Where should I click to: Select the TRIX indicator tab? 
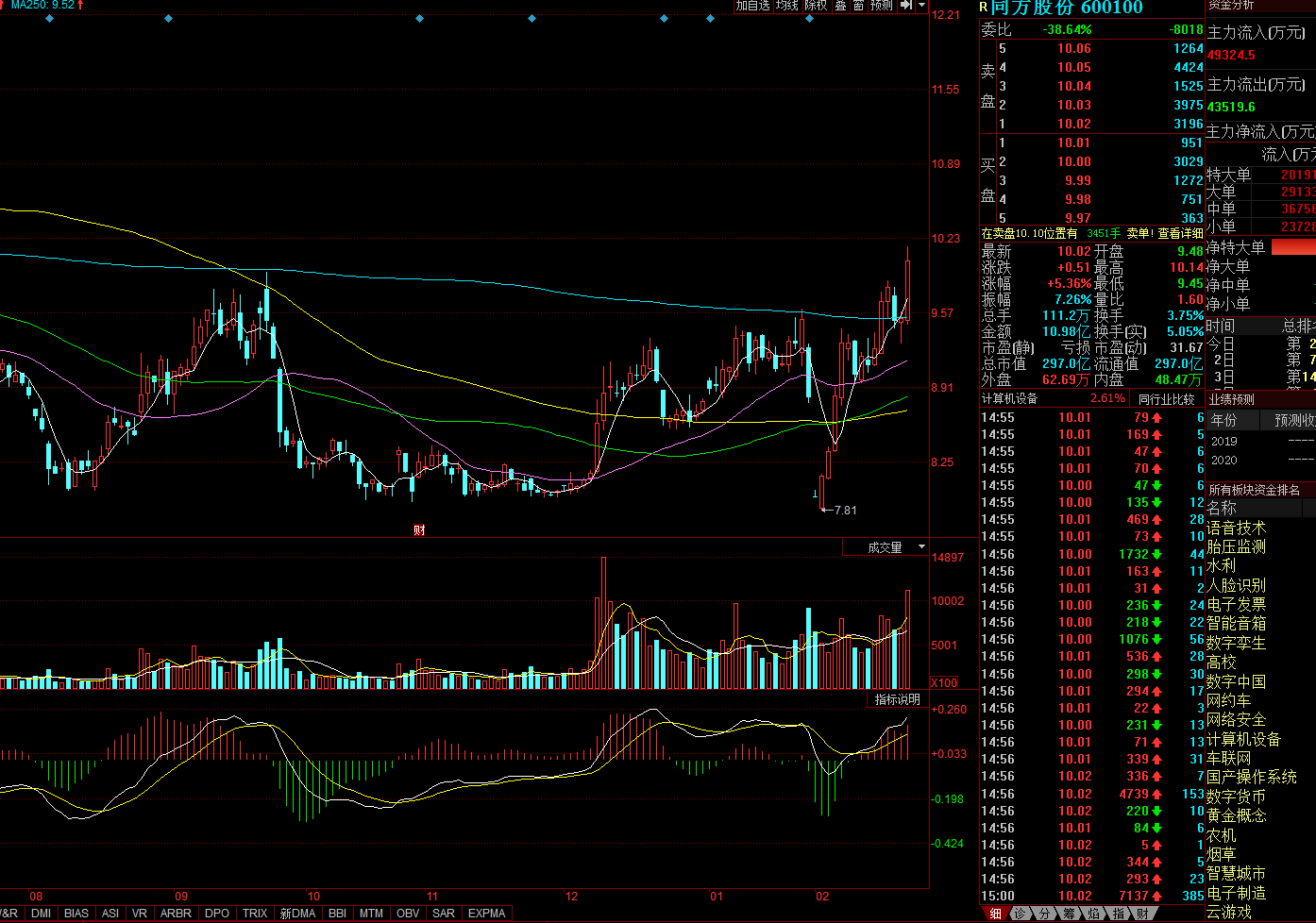coord(255,914)
